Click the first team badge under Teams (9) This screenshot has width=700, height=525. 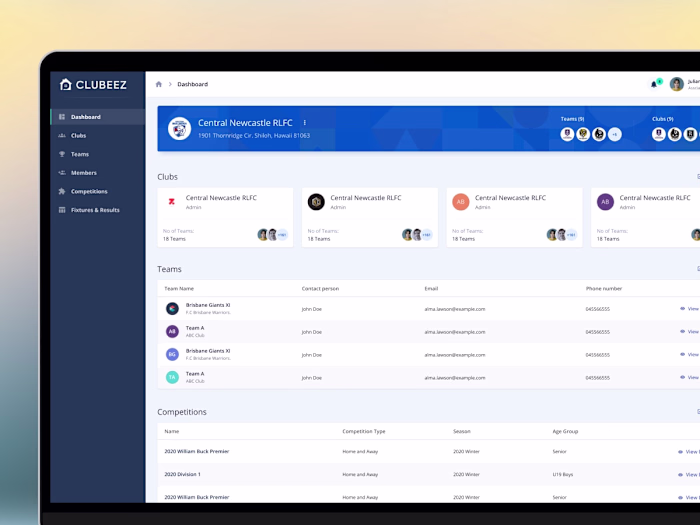point(567,134)
